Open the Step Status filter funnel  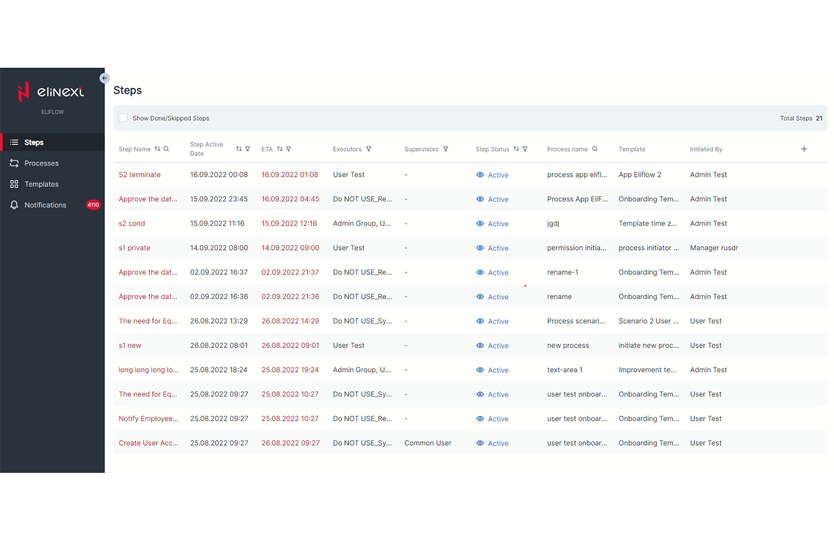[x=525, y=149]
